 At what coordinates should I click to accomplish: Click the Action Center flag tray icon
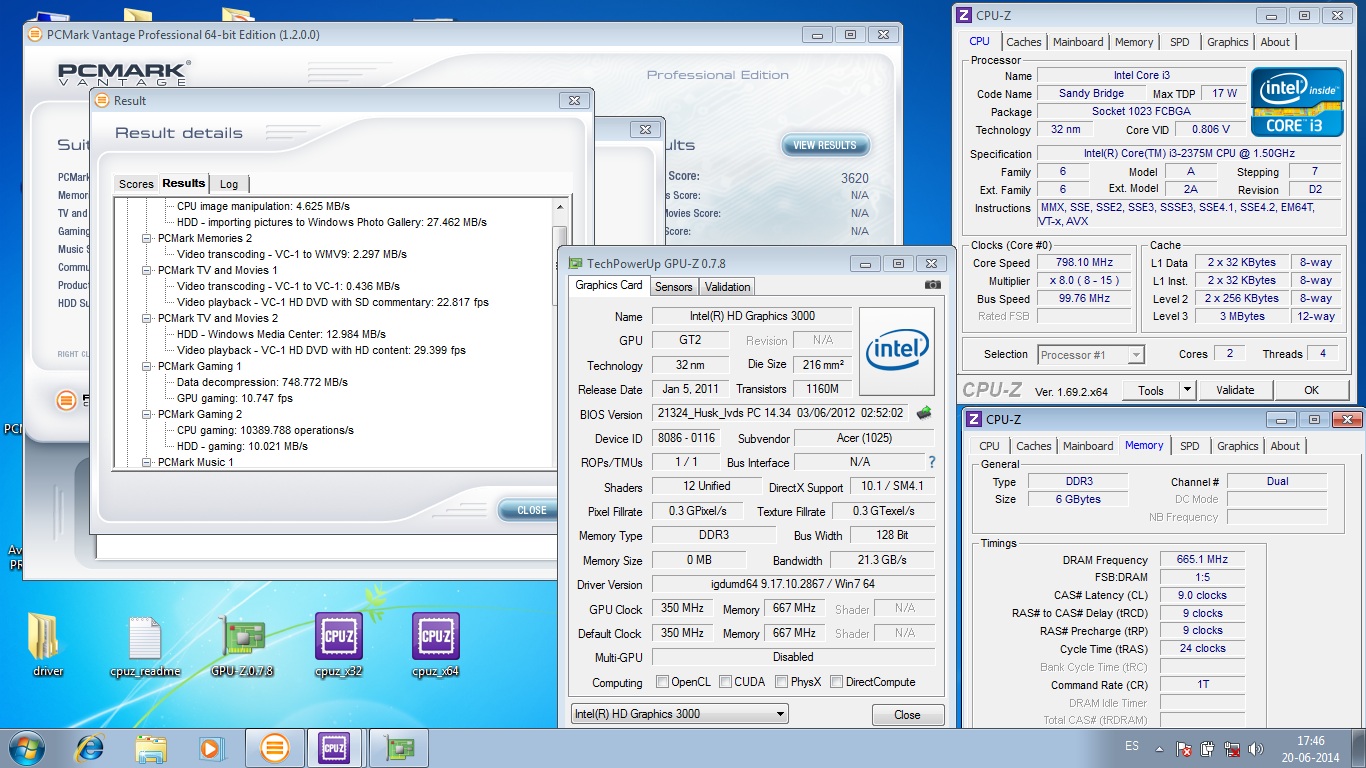coord(1183,748)
